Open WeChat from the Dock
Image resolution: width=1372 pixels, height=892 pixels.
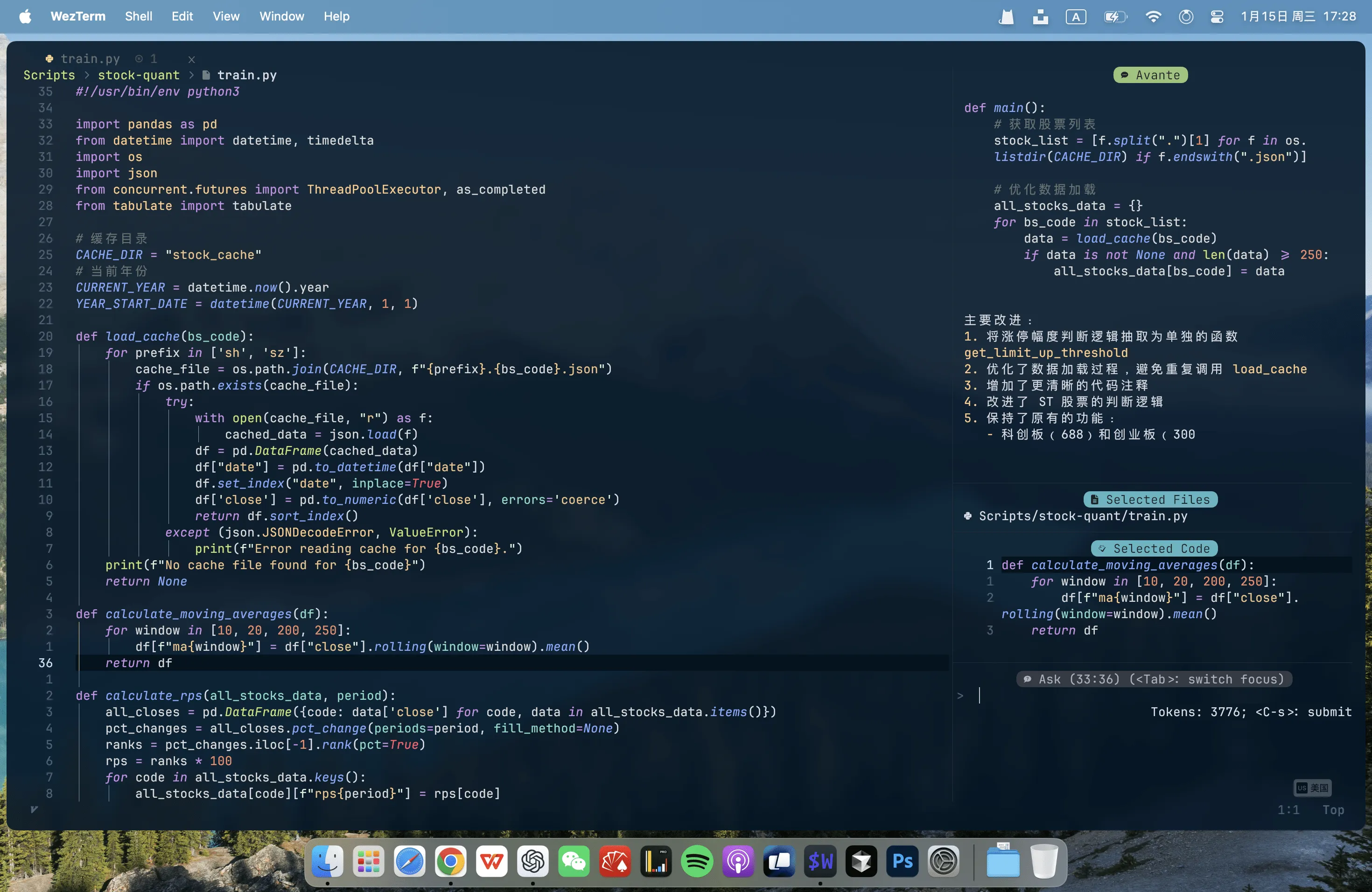pos(574,862)
